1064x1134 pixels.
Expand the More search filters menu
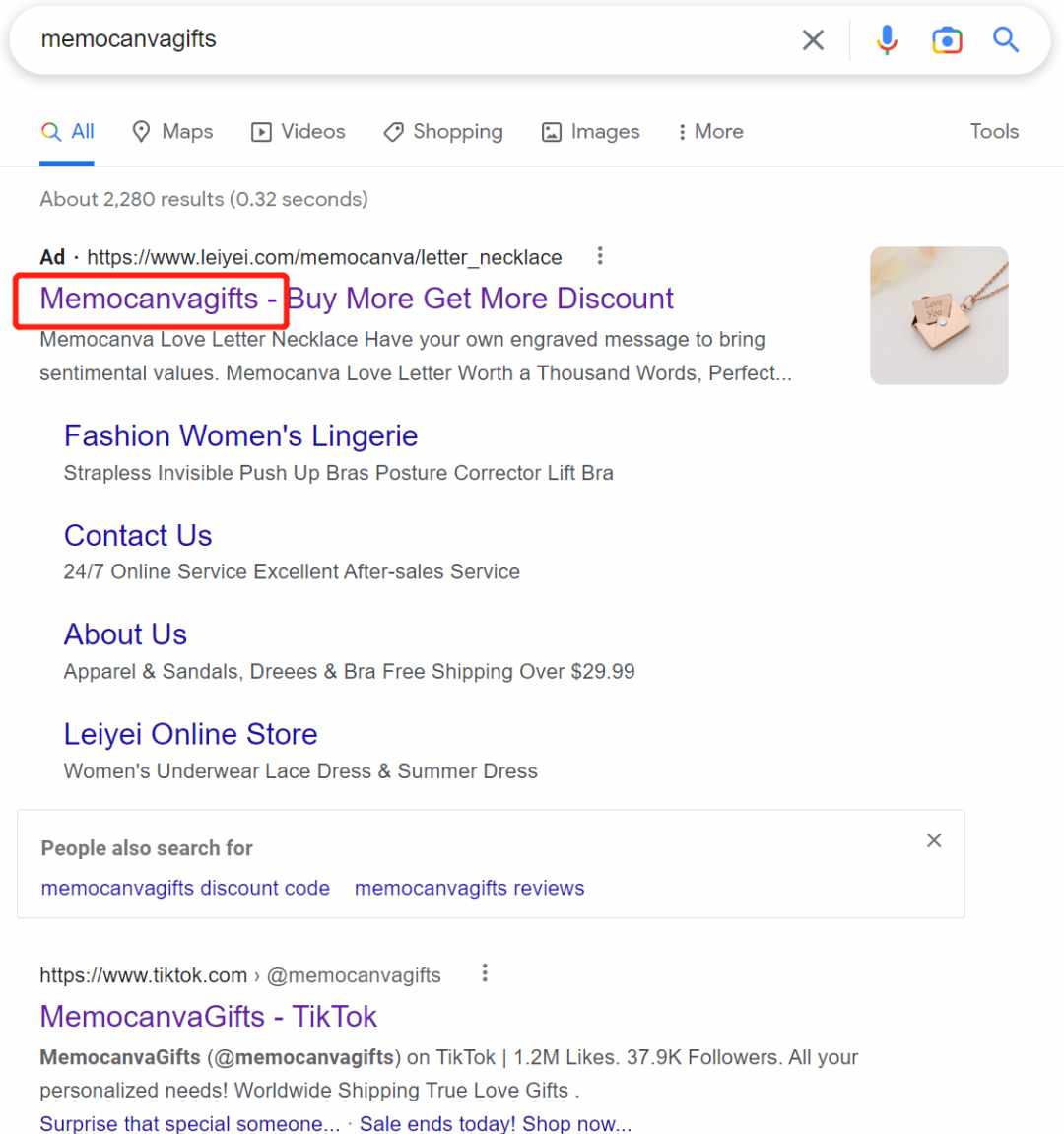click(710, 132)
